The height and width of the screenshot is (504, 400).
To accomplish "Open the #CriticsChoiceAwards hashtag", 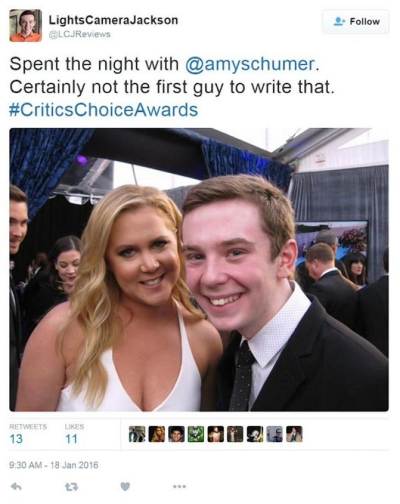I will 104,110.
